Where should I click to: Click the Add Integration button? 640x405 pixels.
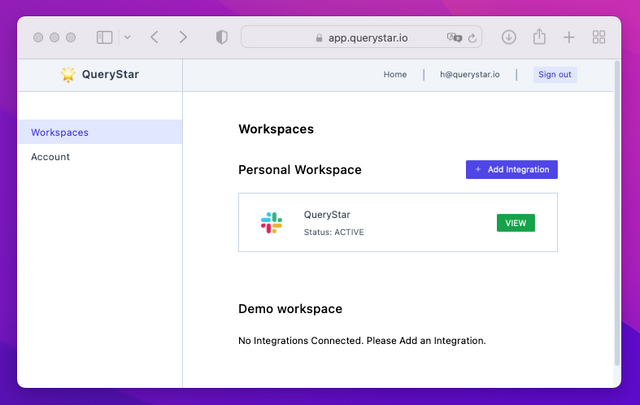click(x=511, y=170)
